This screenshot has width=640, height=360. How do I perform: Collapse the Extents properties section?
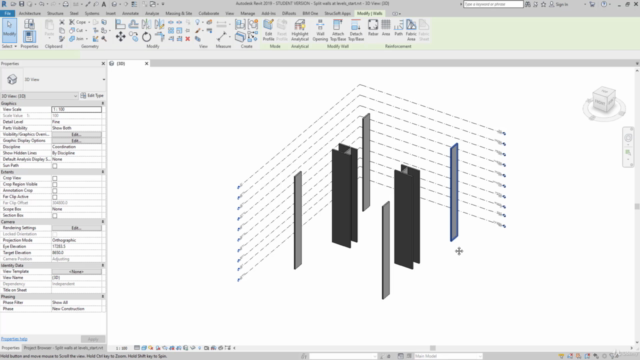click(x=103, y=172)
